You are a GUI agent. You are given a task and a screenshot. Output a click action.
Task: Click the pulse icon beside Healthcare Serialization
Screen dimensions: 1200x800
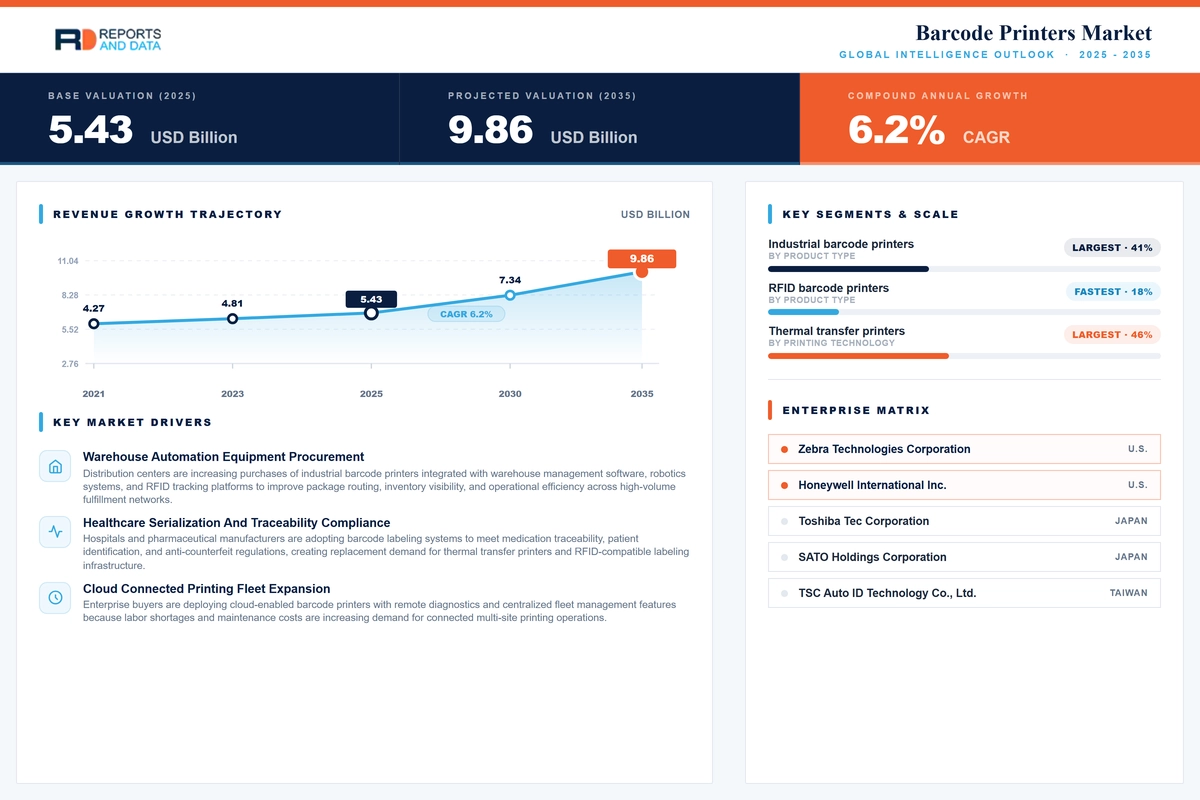point(55,531)
